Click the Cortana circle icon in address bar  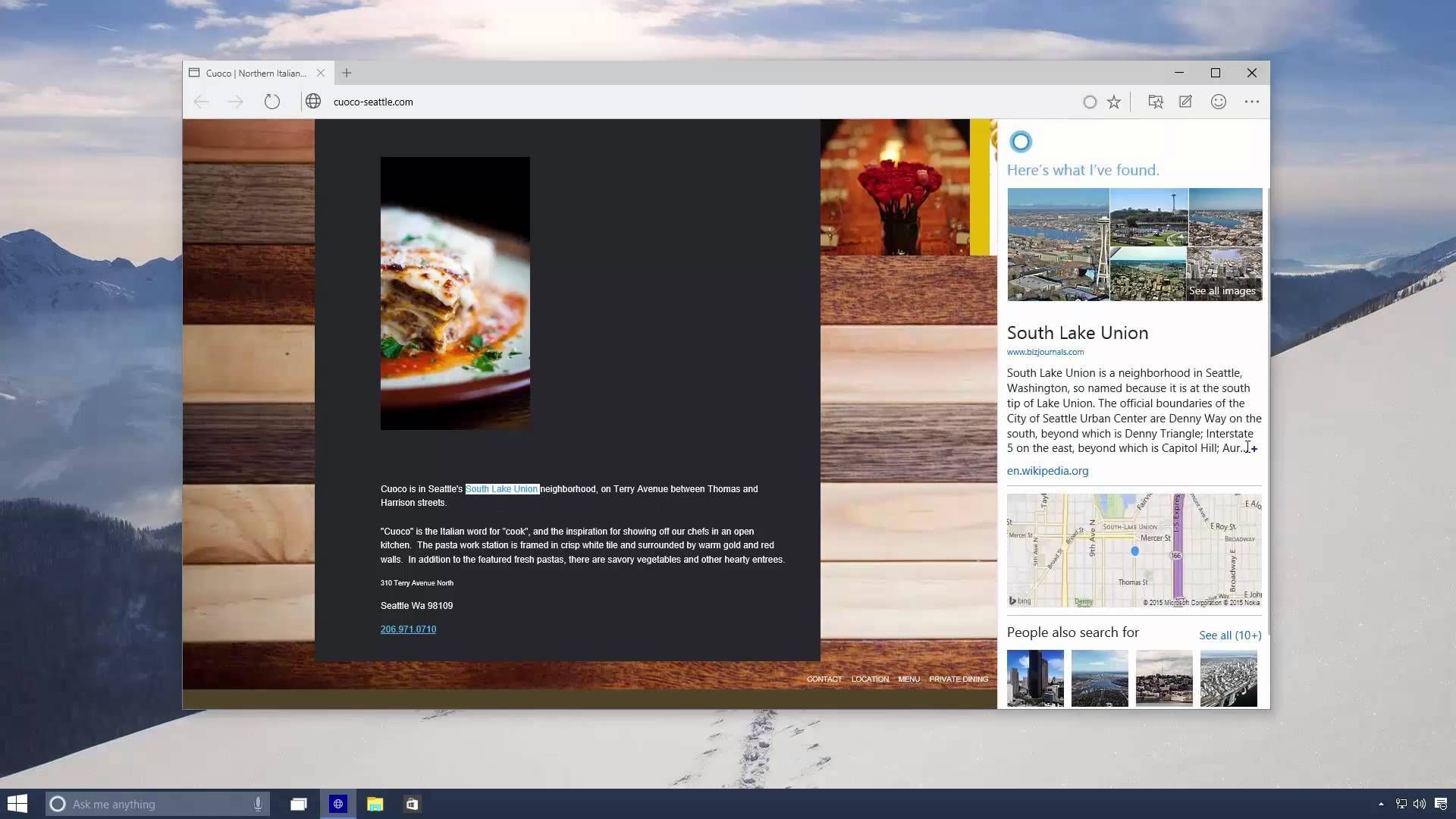coord(1089,102)
